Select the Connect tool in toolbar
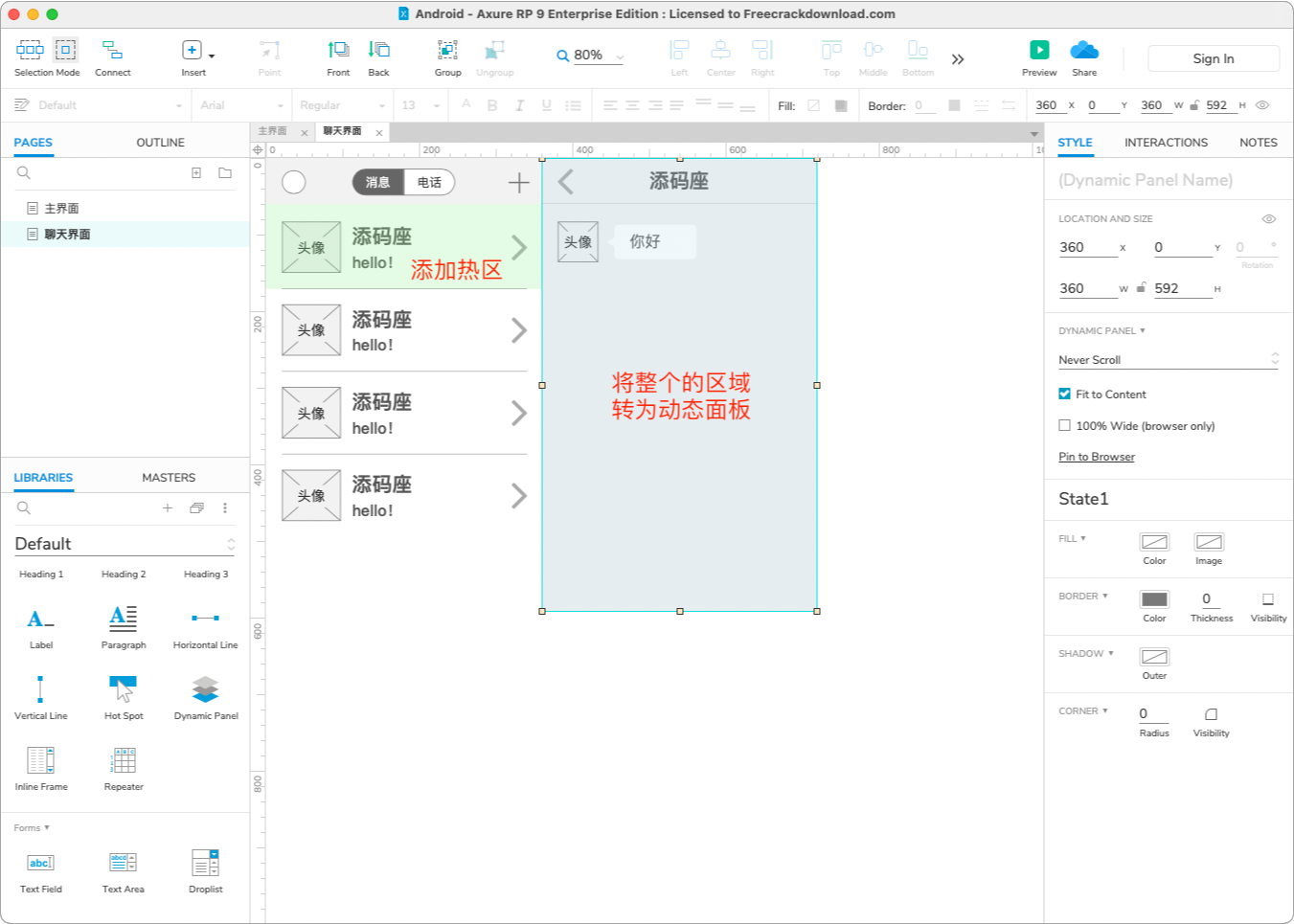This screenshot has width=1294, height=924. (x=112, y=57)
